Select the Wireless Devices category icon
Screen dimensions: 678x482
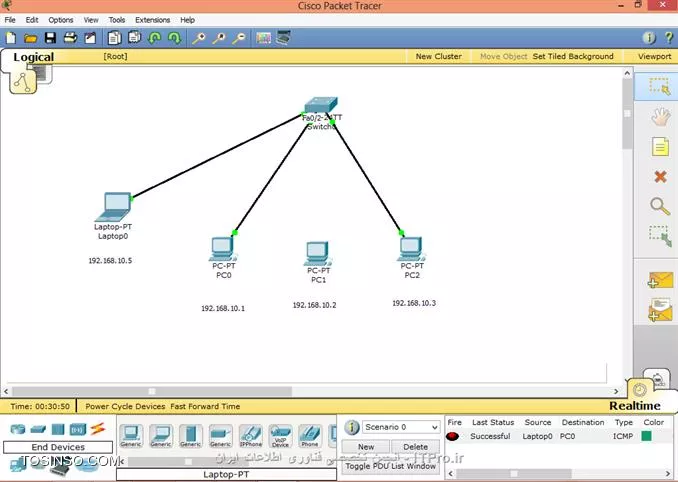78,429
